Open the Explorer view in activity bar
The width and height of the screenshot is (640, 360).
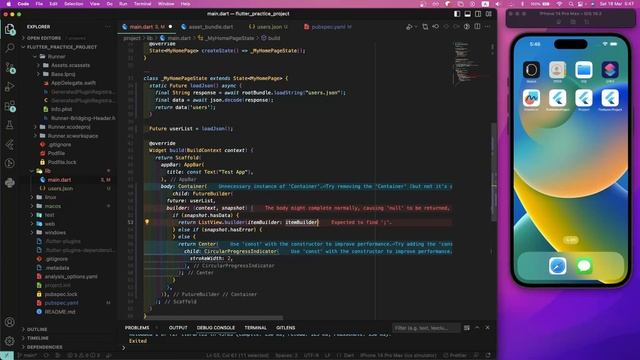pyautogui.click(x=10, y=29)
